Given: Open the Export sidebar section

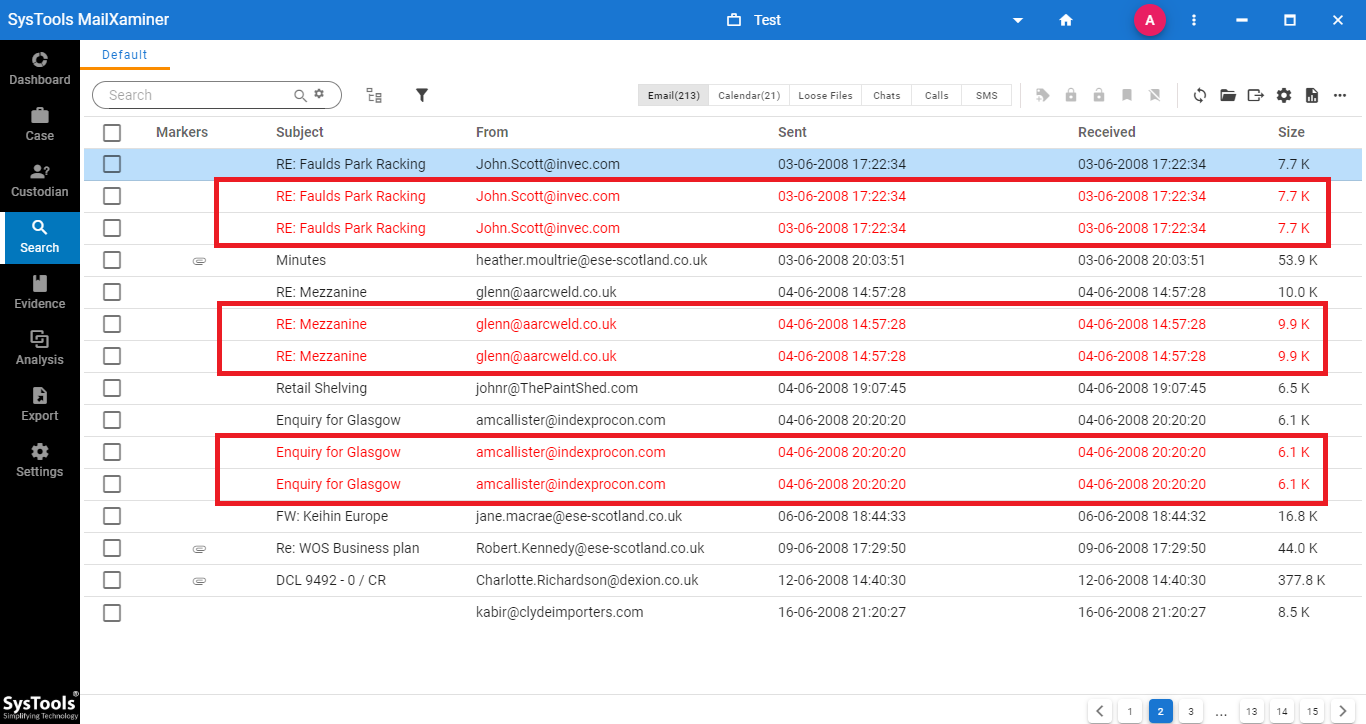Looking at the screenshot, I should click(40, 405).
